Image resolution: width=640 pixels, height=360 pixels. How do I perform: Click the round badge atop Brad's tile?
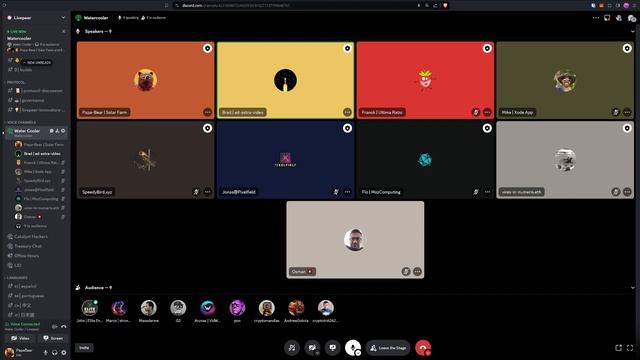[347, 49]
